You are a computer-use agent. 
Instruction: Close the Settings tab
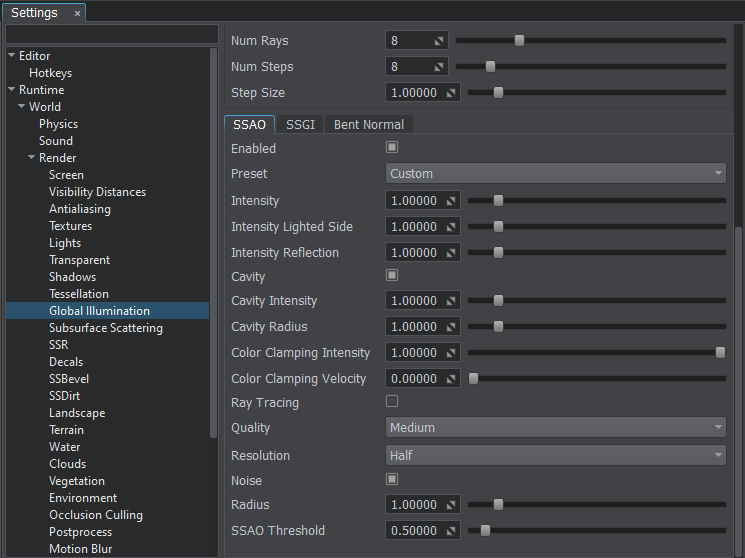(78, 13)
